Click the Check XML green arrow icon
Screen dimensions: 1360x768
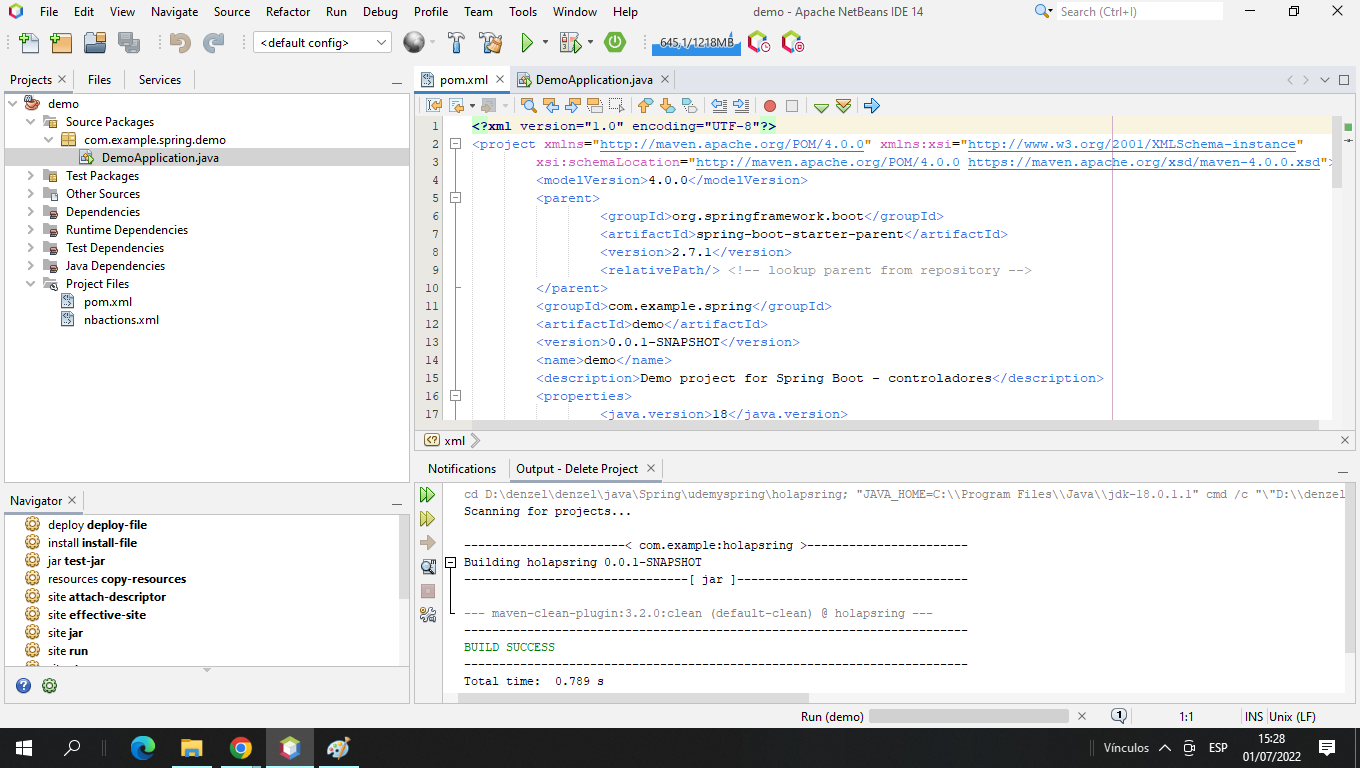pyautogui.click(x=821, y=106)
